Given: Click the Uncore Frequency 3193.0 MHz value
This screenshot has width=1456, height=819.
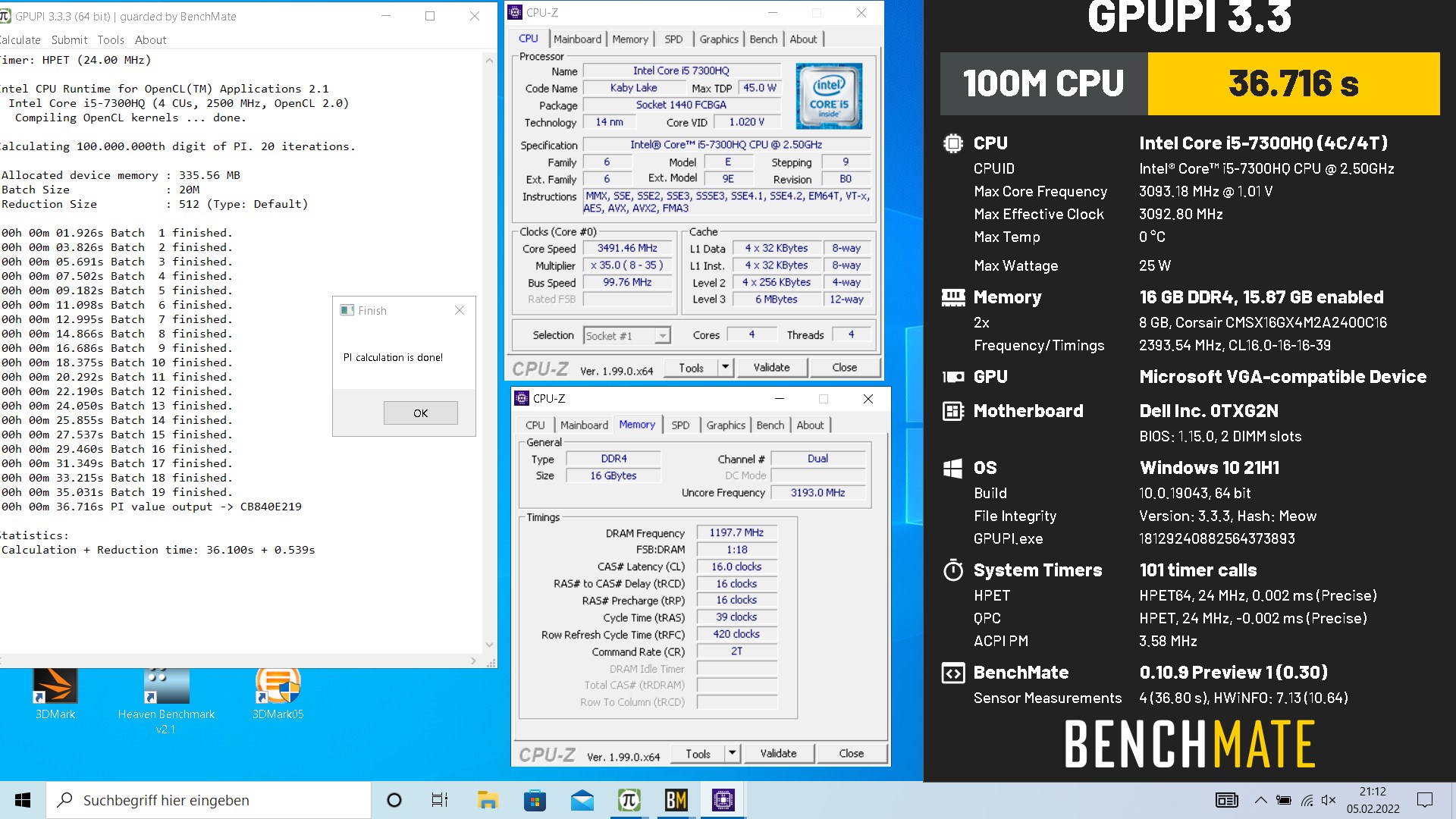Looking at the screenshot, I should pos(817,493).
